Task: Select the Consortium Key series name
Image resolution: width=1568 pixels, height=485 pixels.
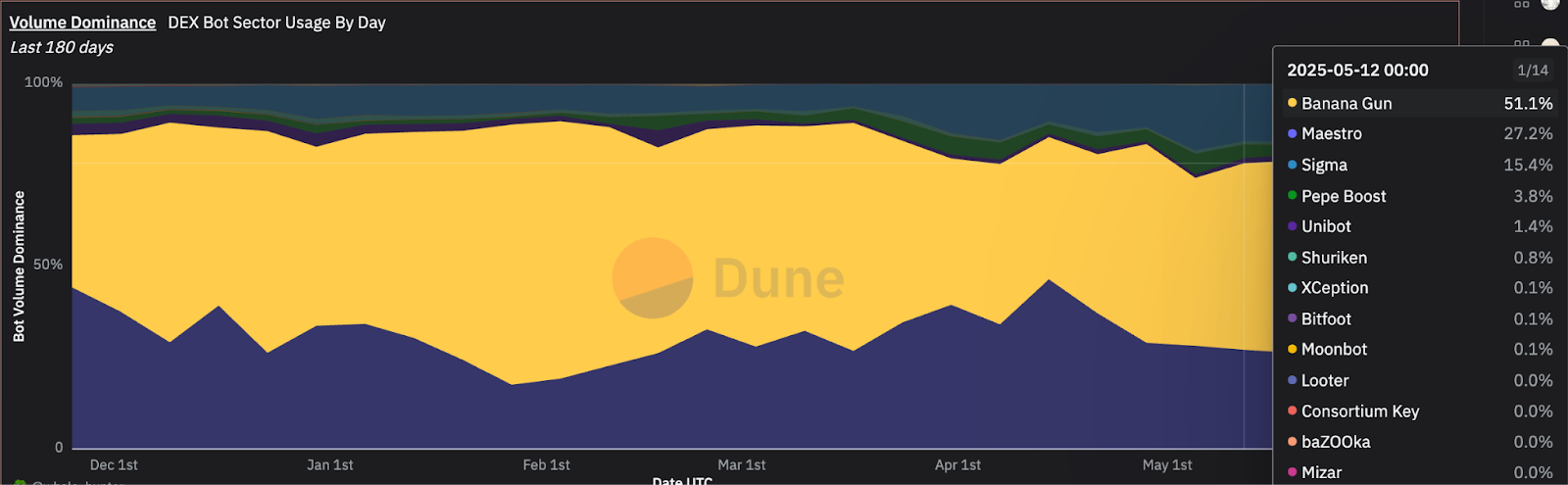Action: tap(1360, 412)
